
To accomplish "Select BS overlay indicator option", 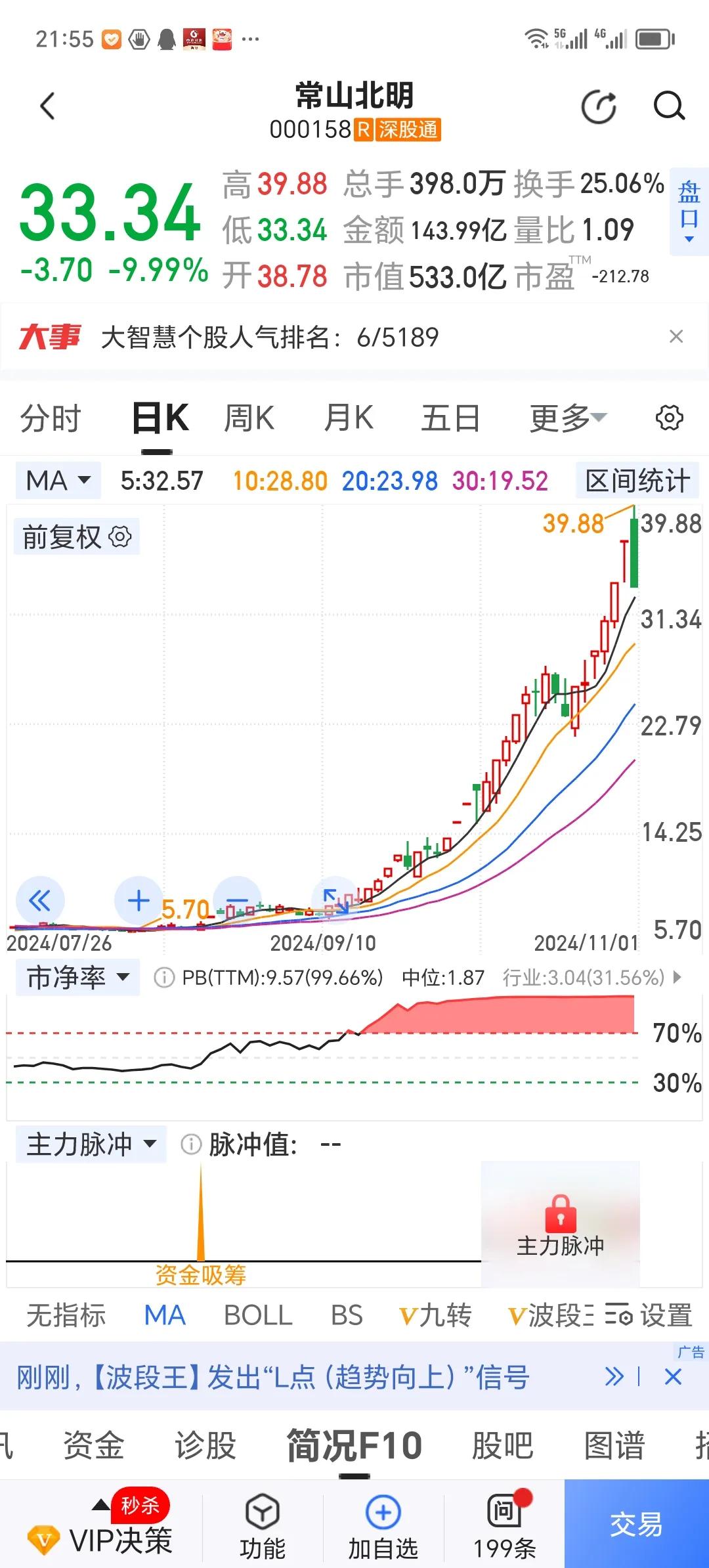I will click(347, 1315).
